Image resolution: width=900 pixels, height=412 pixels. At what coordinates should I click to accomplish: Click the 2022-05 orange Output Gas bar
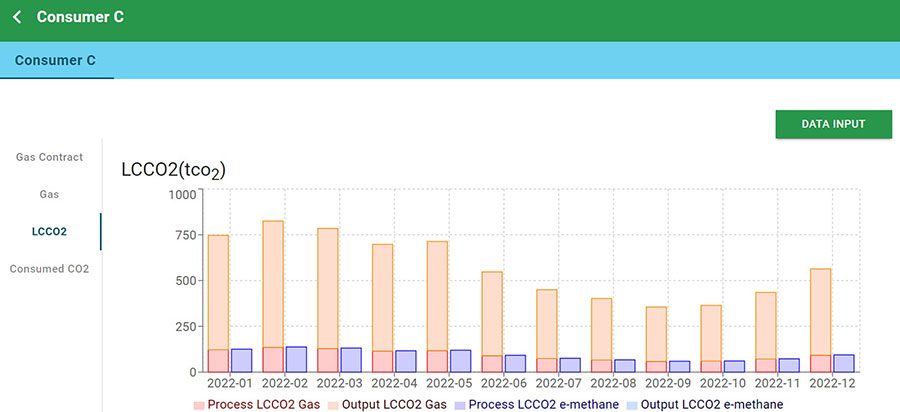point(437,296)
